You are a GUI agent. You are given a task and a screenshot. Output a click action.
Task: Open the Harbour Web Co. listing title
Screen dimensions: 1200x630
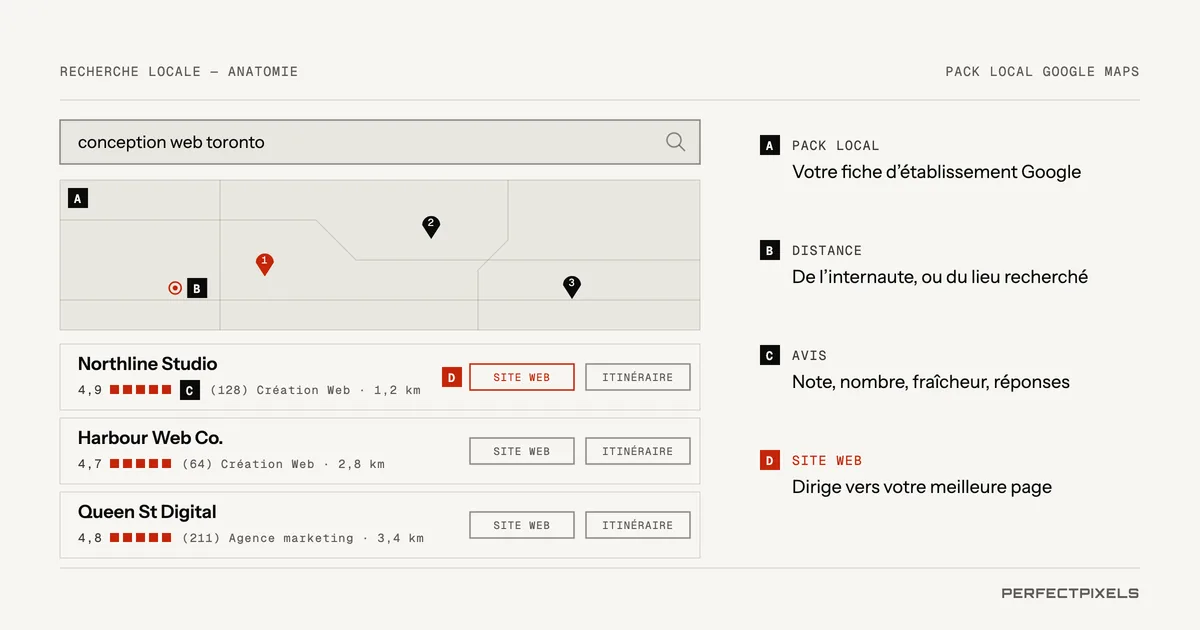pos(150,438)
